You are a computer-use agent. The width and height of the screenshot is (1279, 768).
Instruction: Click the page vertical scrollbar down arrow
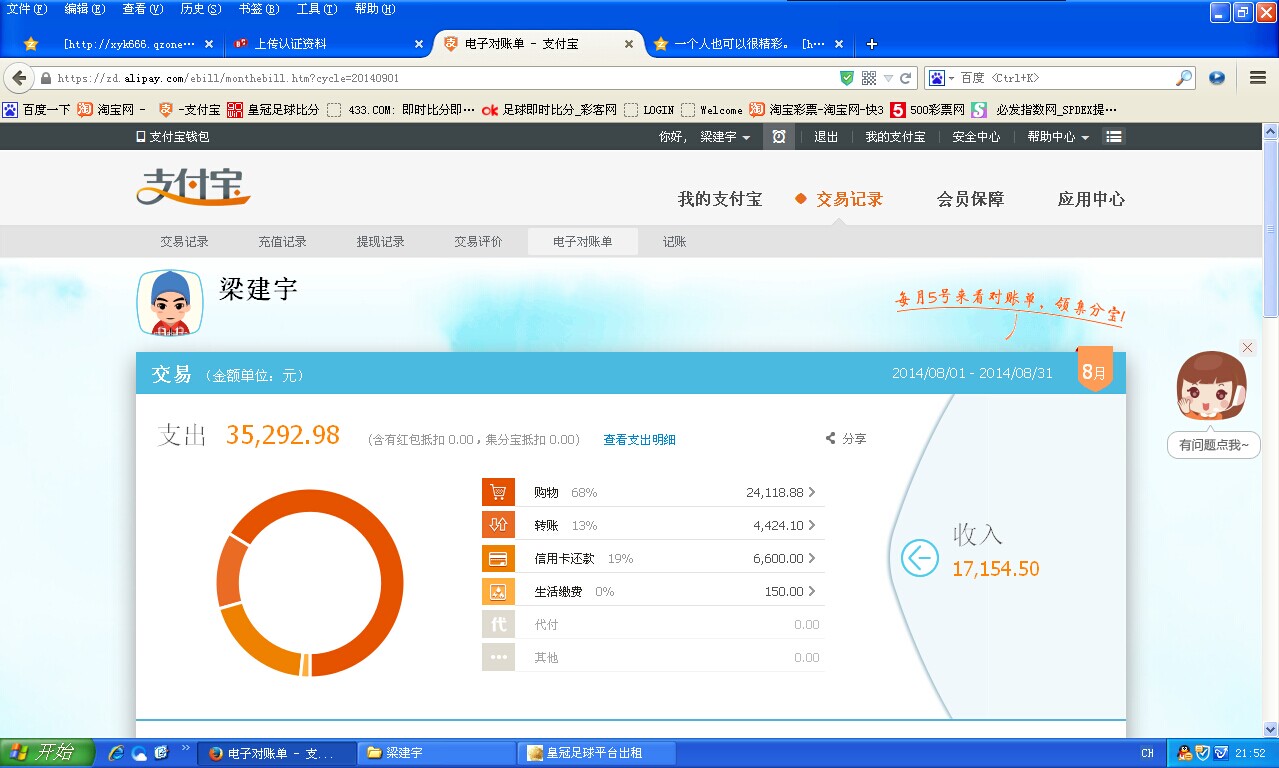coord(1270,729)
